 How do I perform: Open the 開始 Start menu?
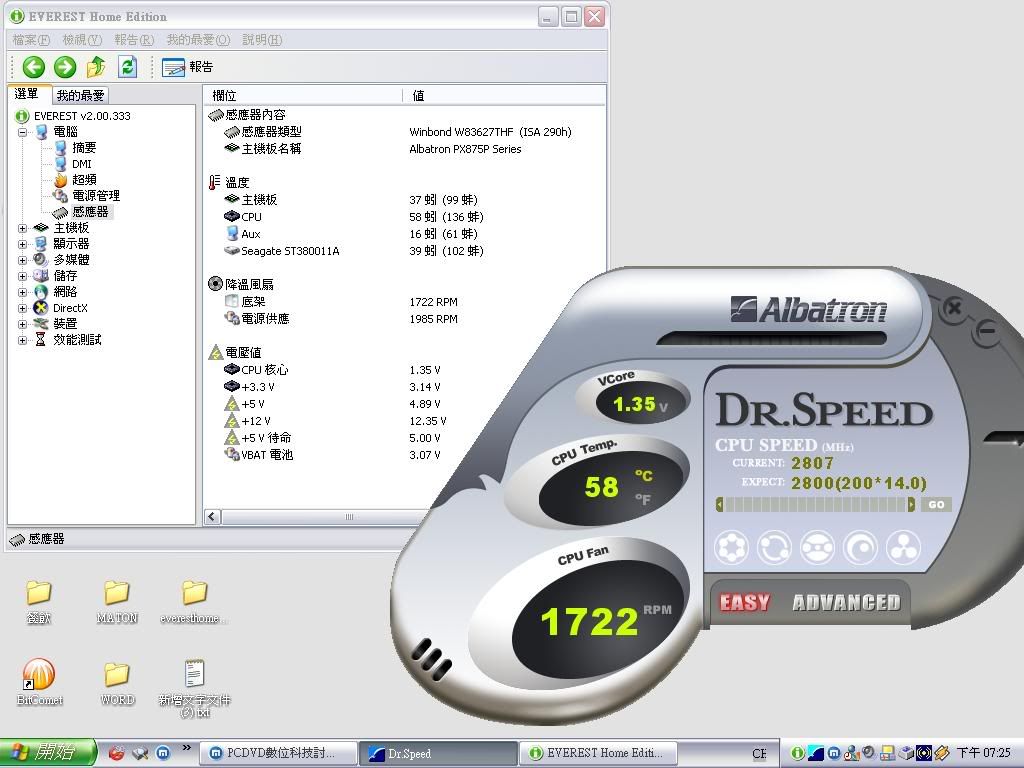point(47,753)
